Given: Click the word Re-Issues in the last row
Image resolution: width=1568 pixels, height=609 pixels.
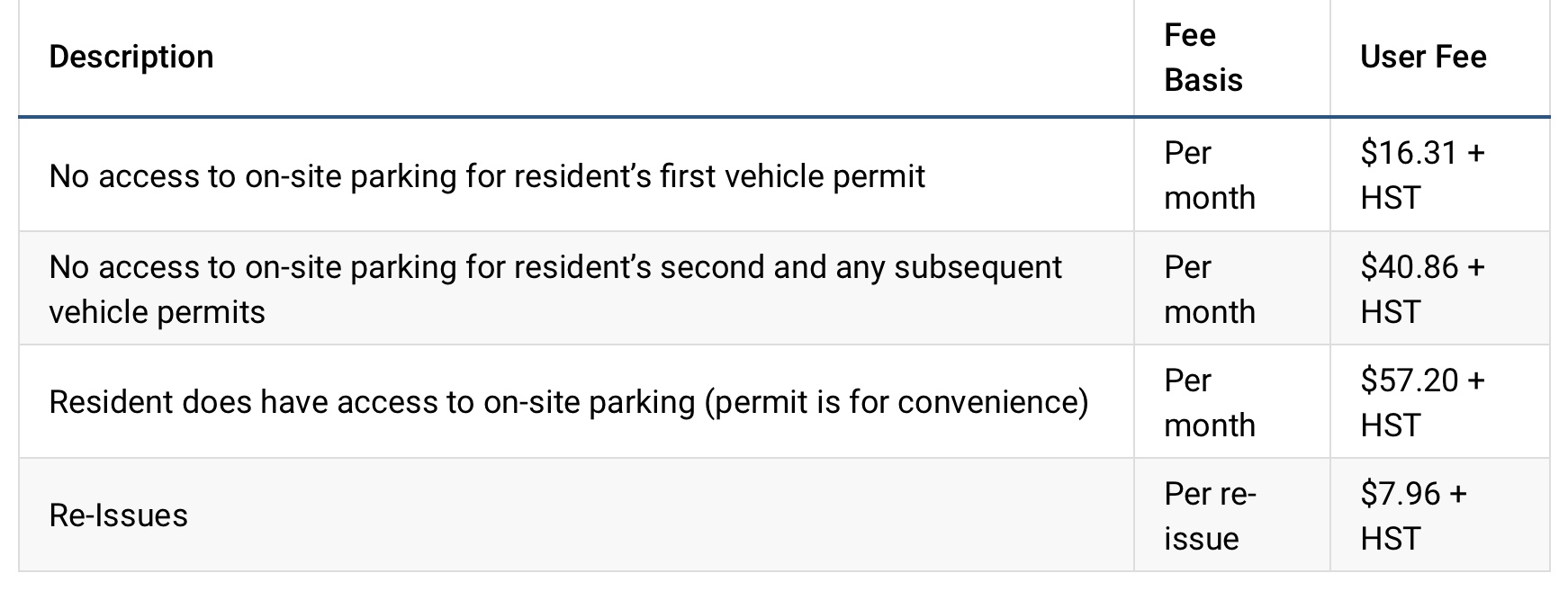Looking at the screenshot, I should click(x=119, y=515).
